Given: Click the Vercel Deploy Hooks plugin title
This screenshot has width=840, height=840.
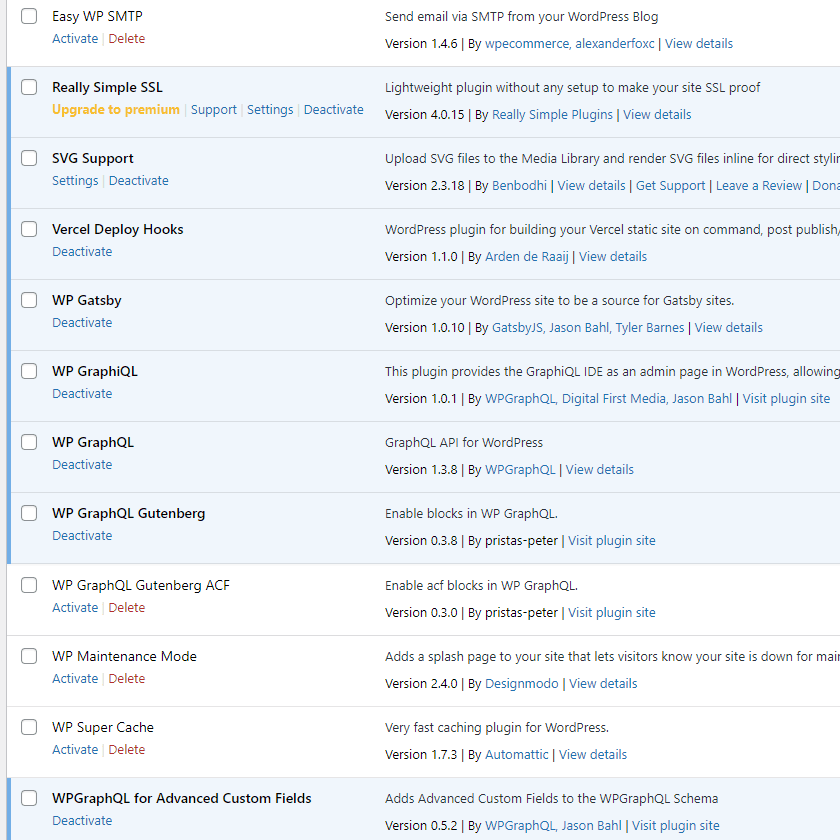Looking at the screenshot, I should pyautogui.click(x=117, y=229).
